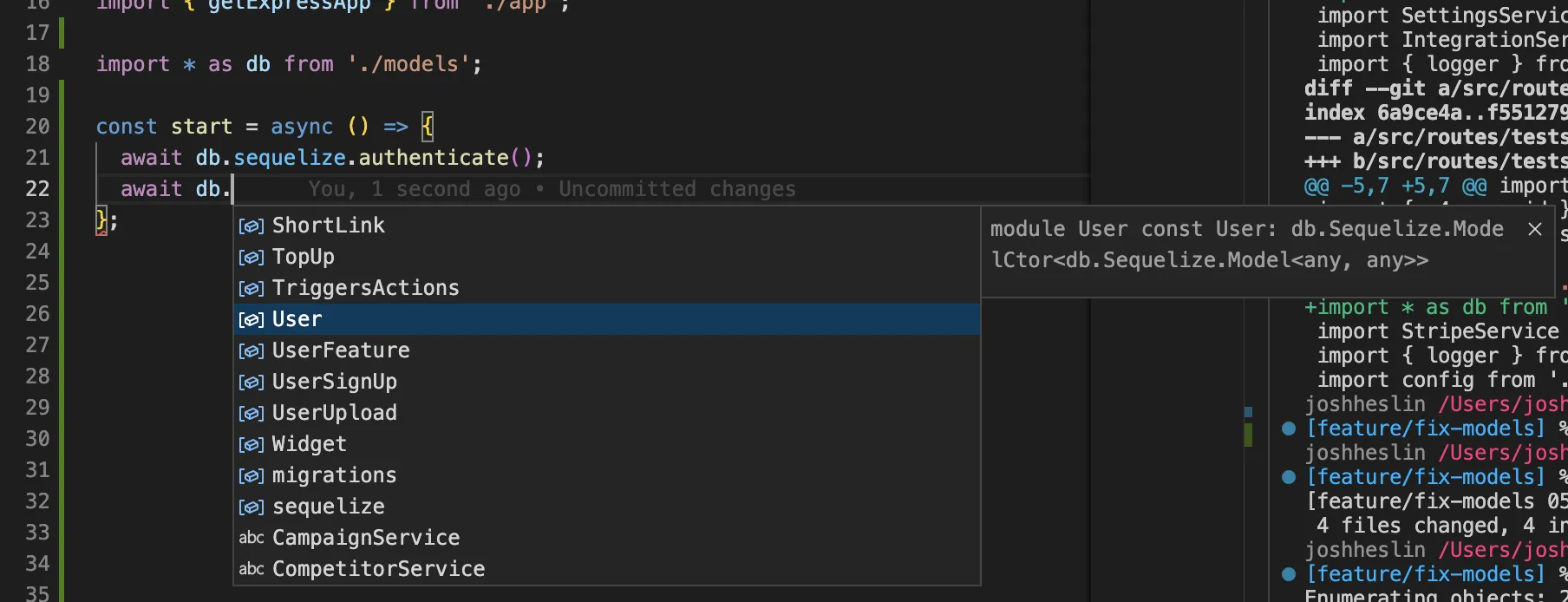Click the opening brace on line 20

[x=428, y=127]
